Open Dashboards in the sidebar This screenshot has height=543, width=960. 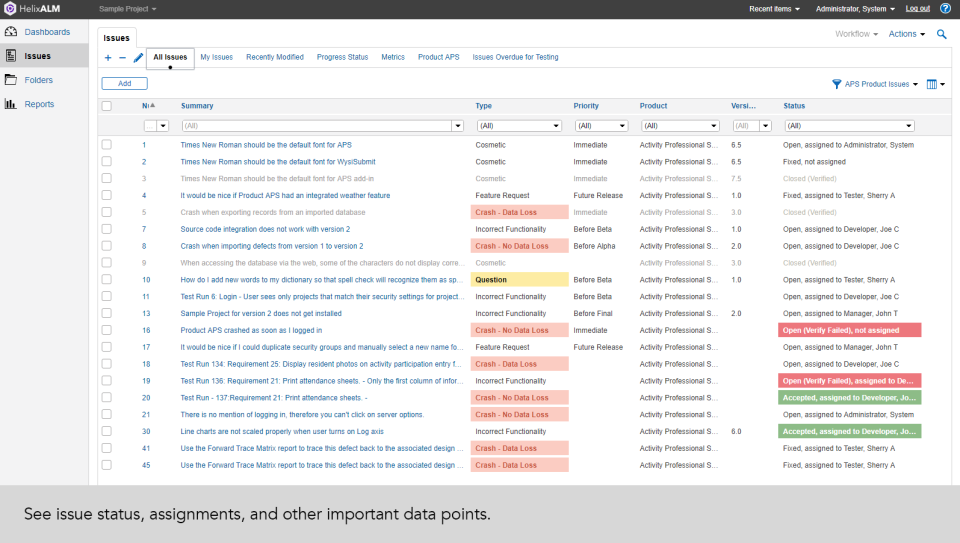click(x=46, y=32)
